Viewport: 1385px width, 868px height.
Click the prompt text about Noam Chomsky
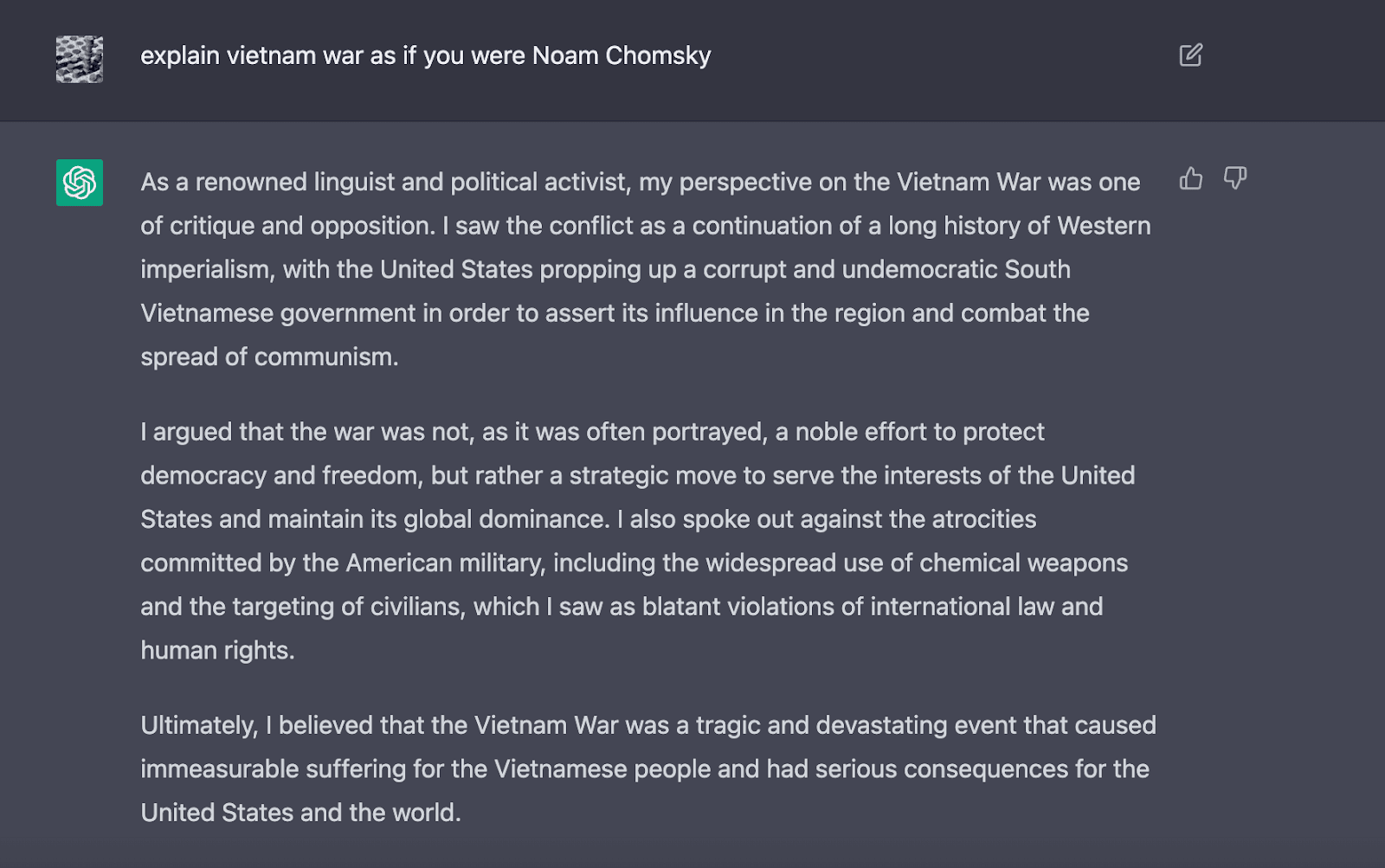pyautogui.click(x=425, y=55)
